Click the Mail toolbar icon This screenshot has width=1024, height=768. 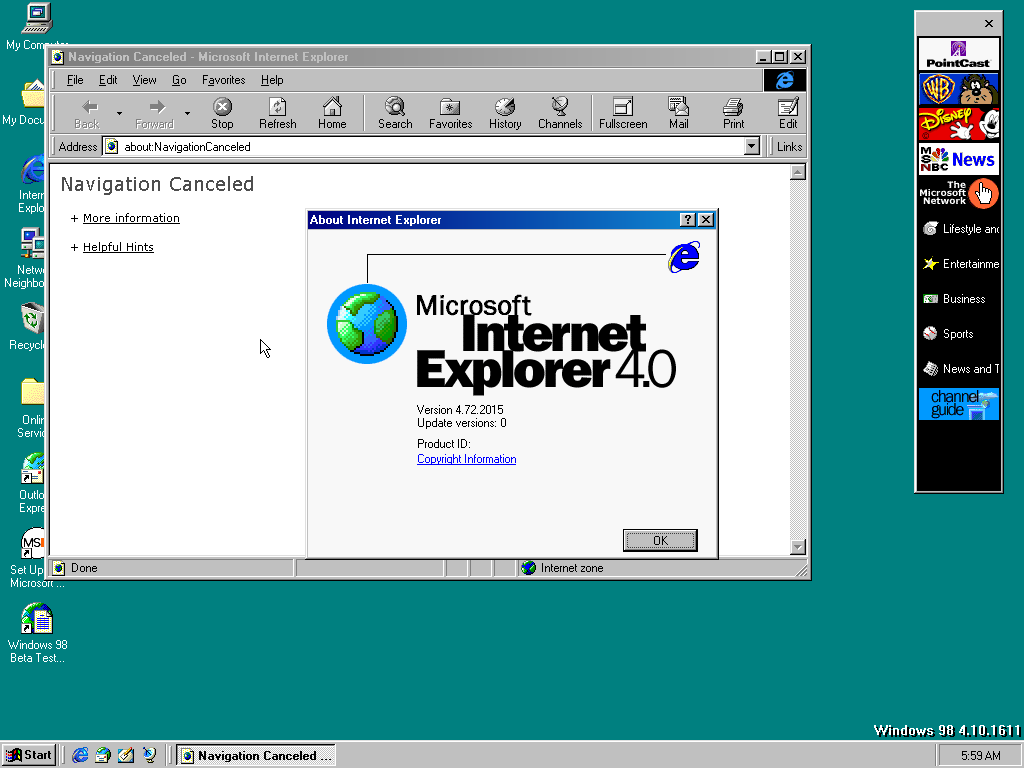tap(679, 114)
